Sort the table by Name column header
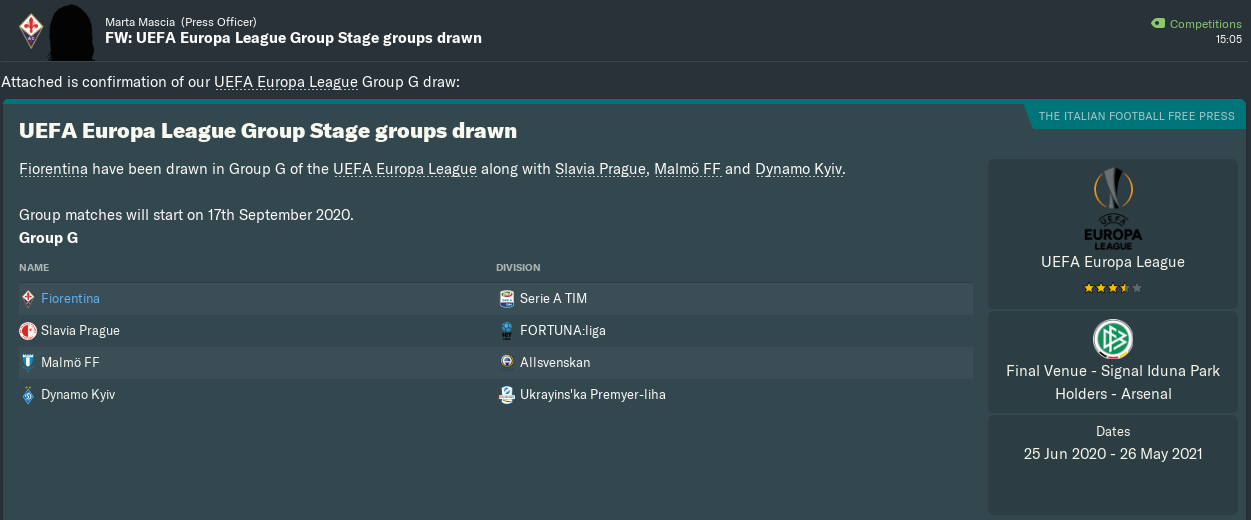This screenshot has width=1251, height=520. click(x=34, y=268)
